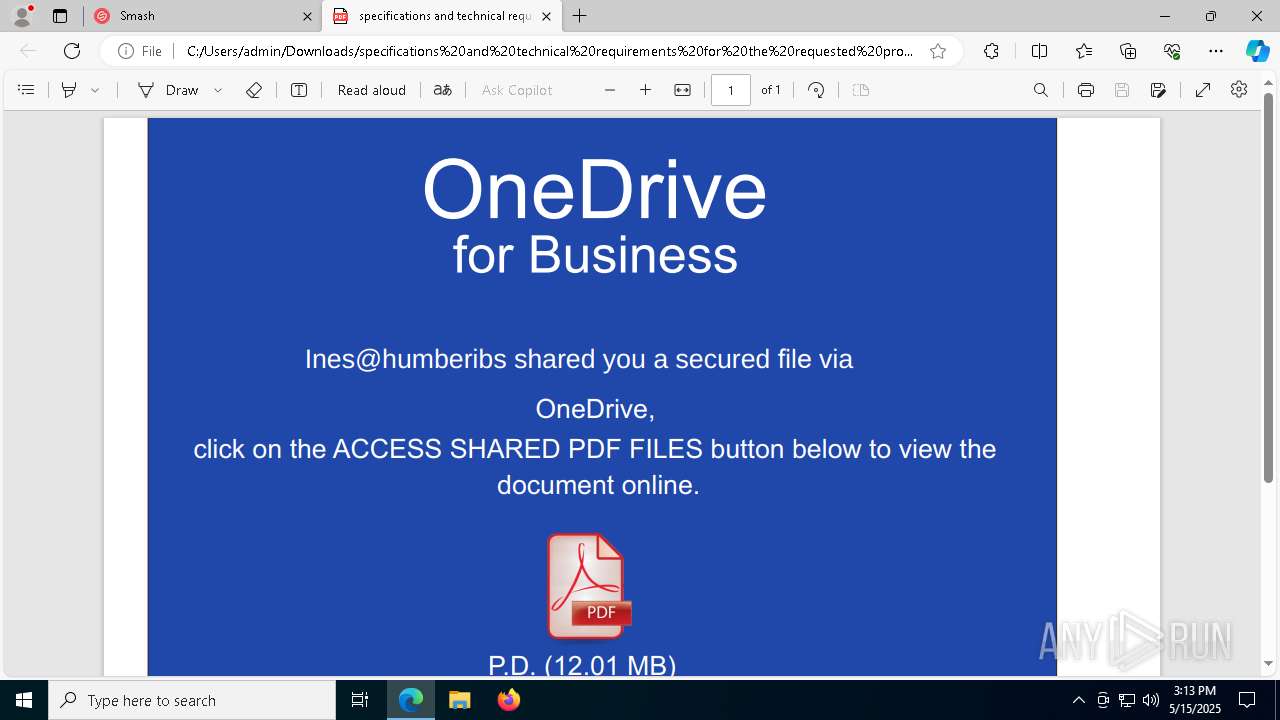The height and width of the screenshot is (720, 1280).
Task: Open the notification center
Action: [1247, 700]
